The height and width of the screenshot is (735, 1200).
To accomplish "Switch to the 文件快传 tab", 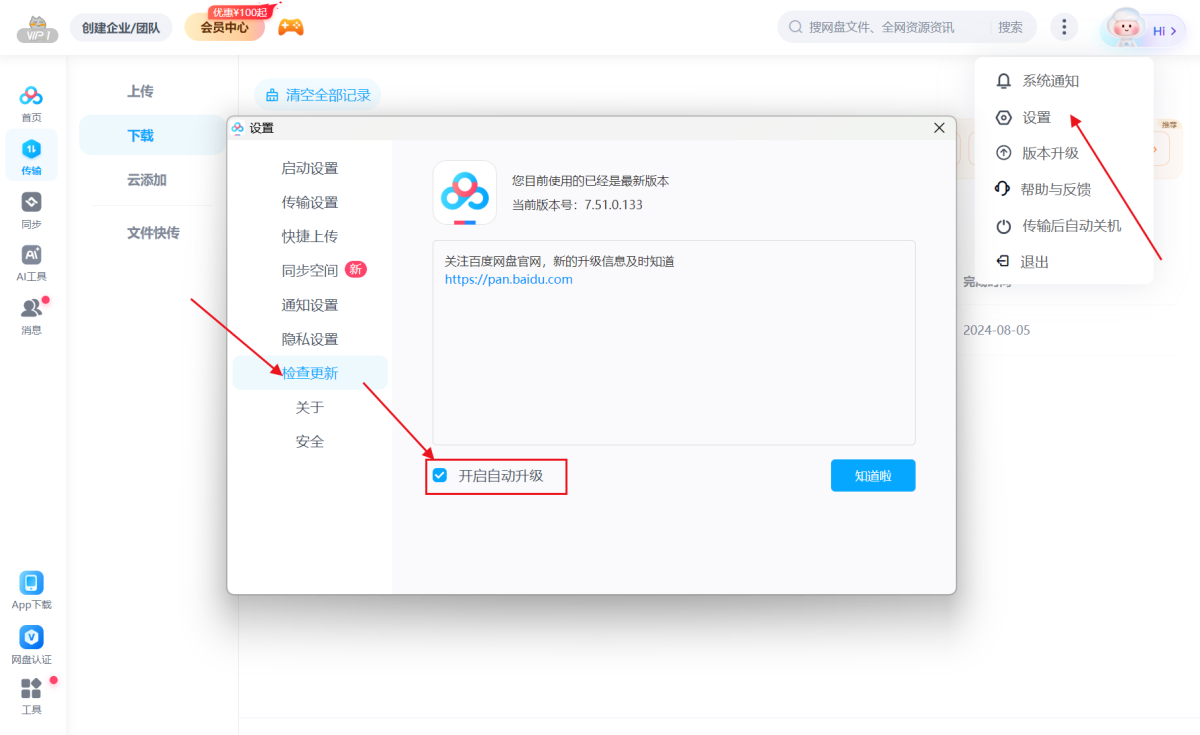I will click(x=153, y=233).
